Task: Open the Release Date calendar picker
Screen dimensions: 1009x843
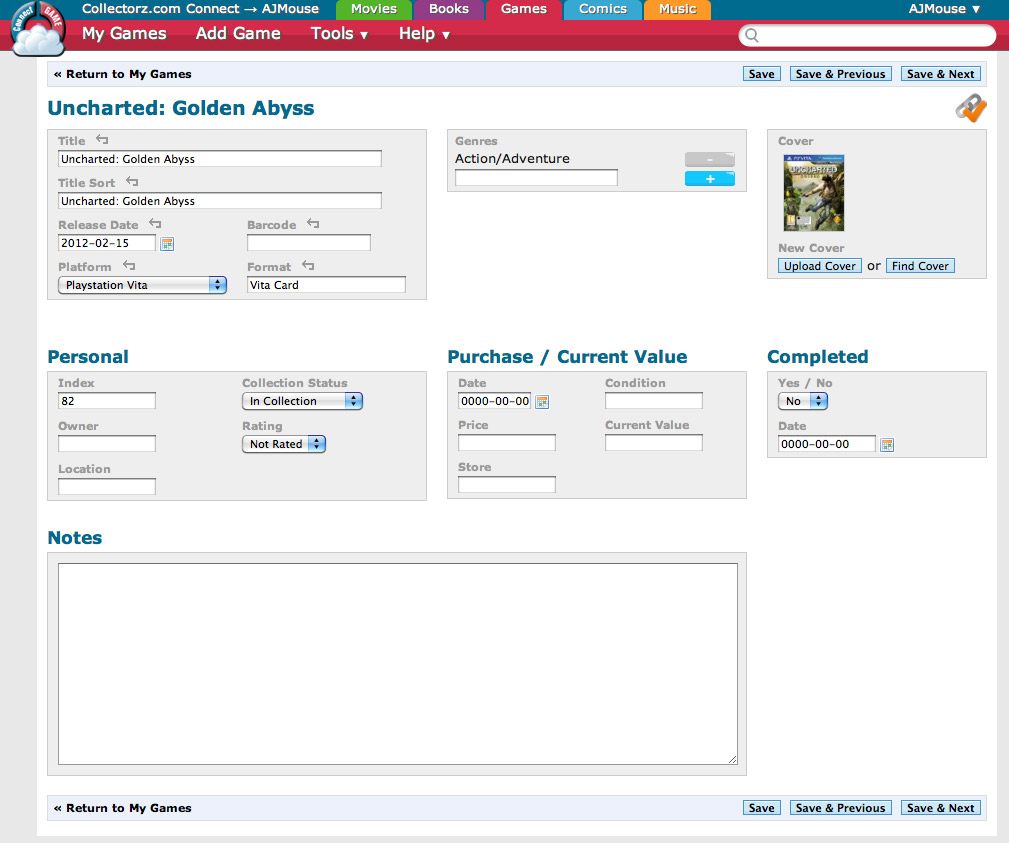Action: [167, 244]
